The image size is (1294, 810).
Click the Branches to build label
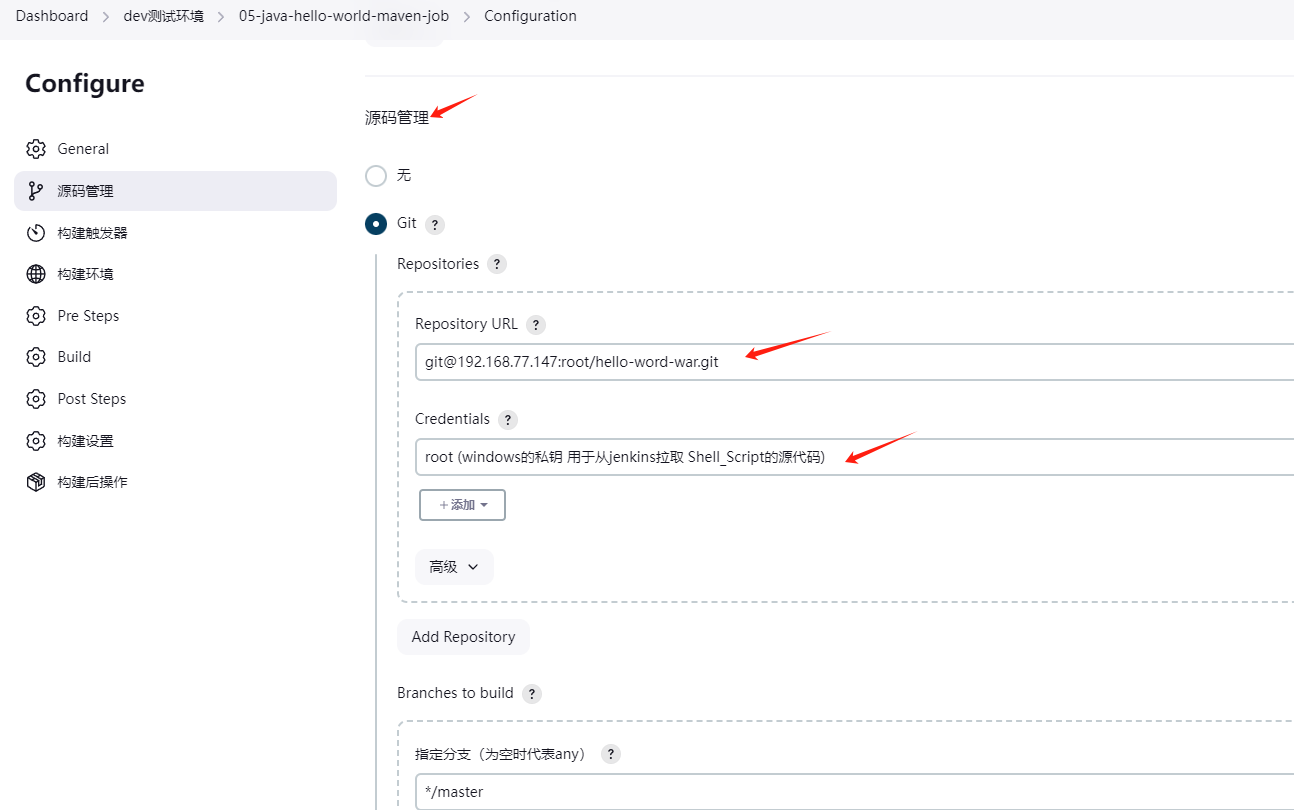(x=455, y=693)
